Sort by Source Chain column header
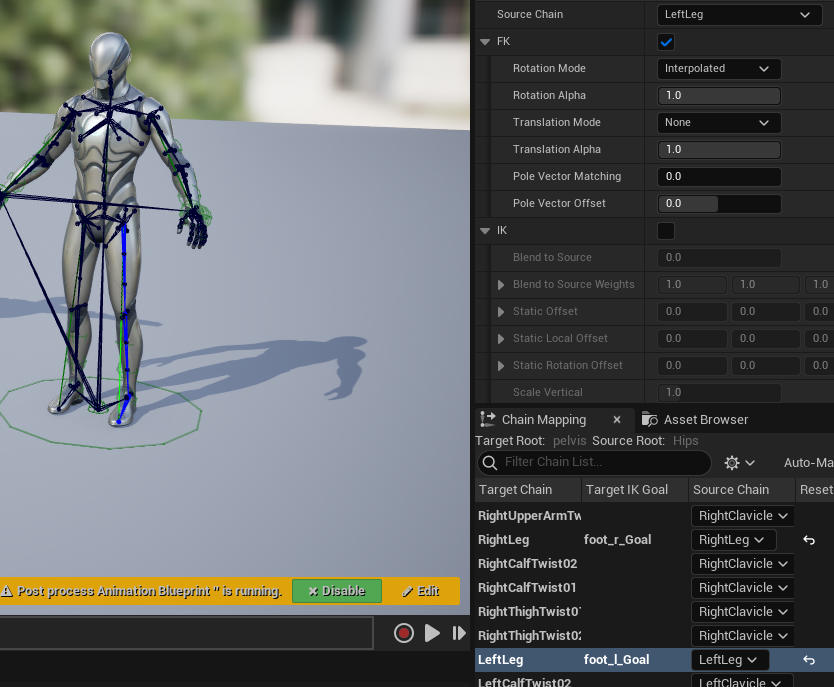 click(742, 490)
